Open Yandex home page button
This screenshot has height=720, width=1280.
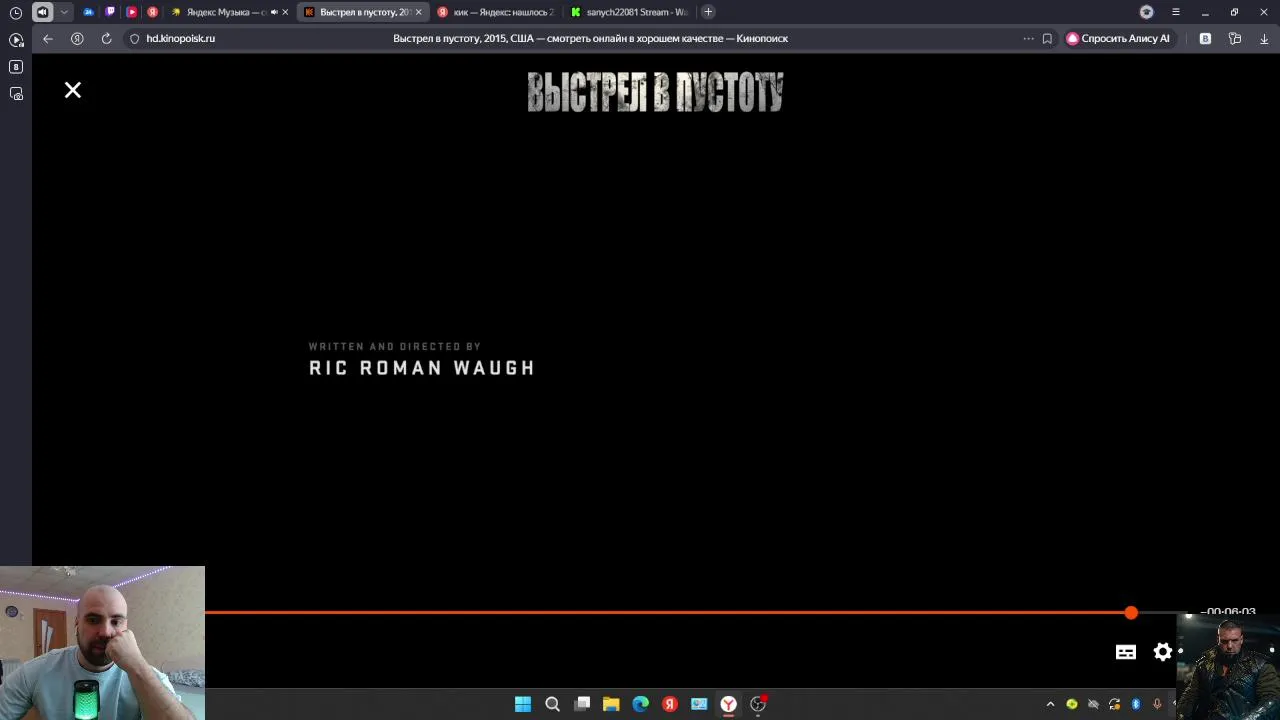[77, 38]
